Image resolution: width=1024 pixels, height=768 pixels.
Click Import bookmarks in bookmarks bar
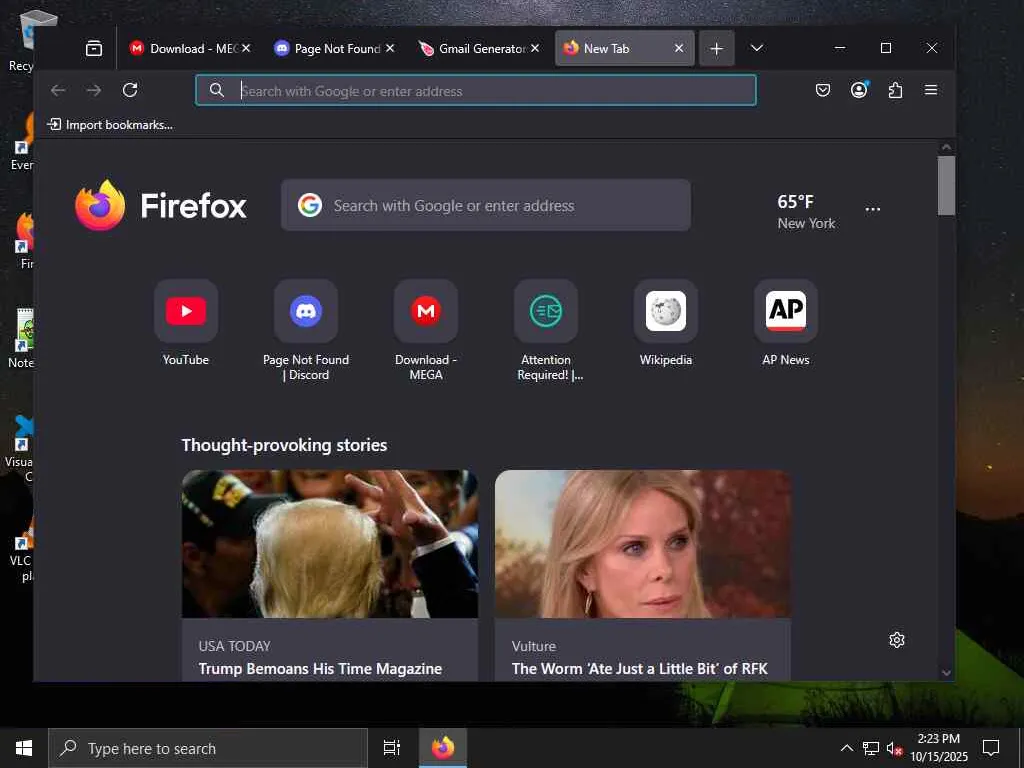pyautogui.click(x=110, y=125)
